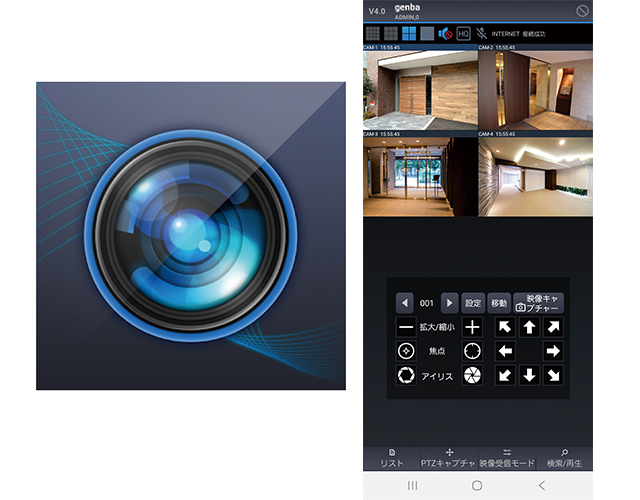640x500 pixels.
Task: Pan camera right with right arrow
Action: [x=553, y=351]
